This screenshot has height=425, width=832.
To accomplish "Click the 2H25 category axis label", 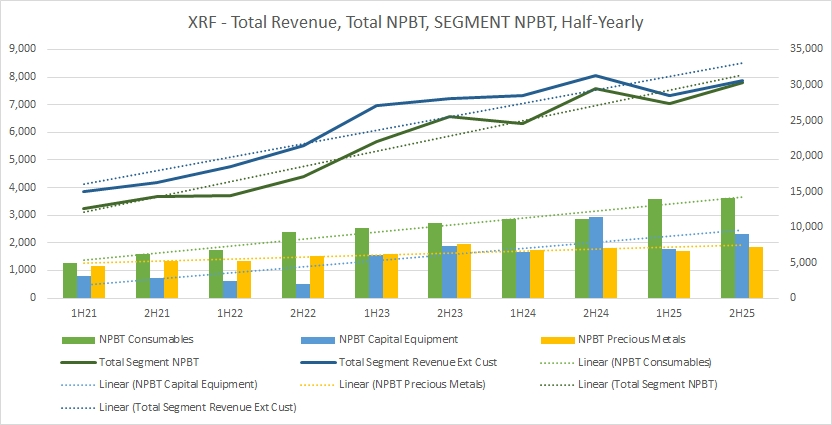I will click(x=742, y=312).
